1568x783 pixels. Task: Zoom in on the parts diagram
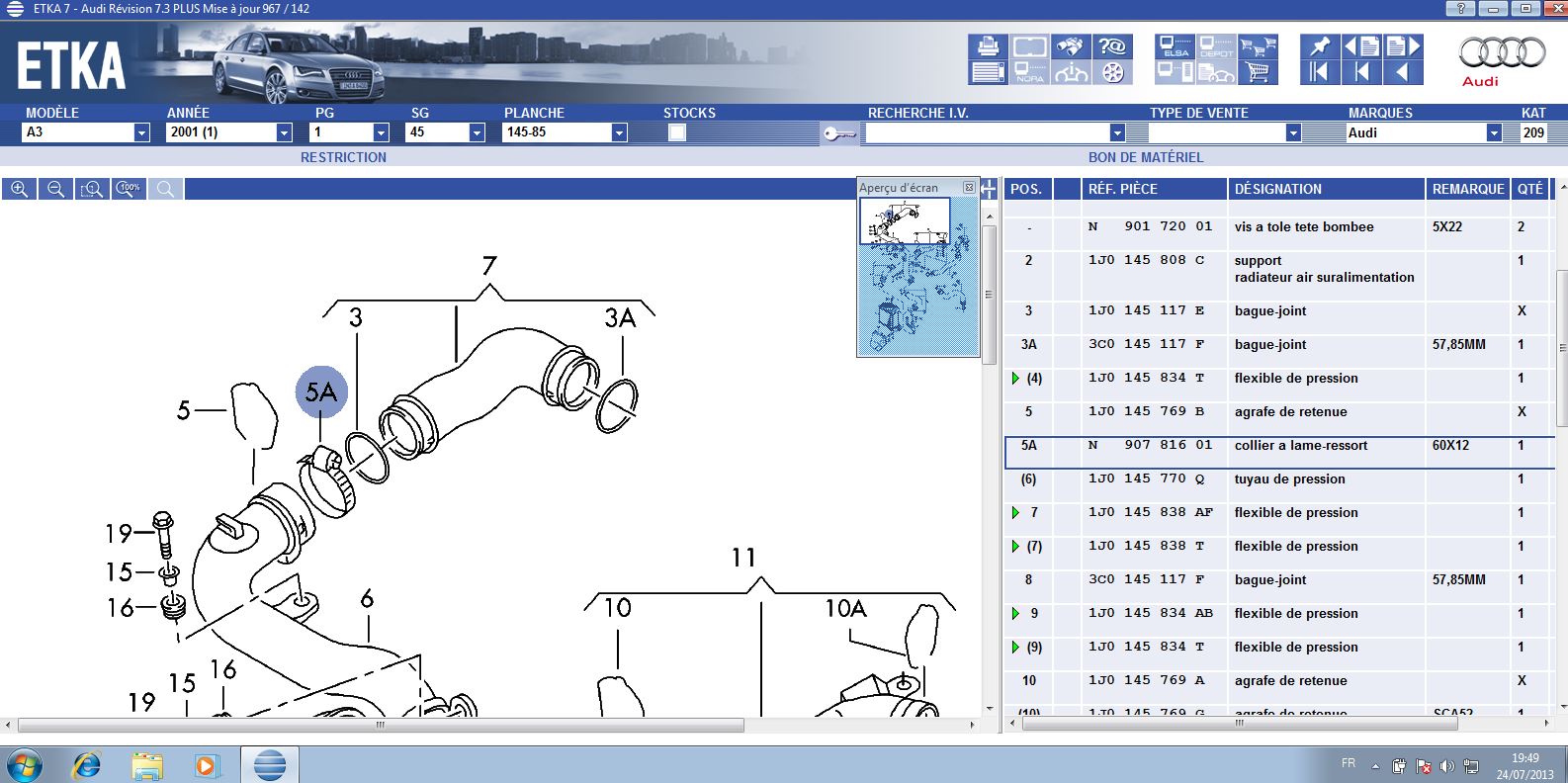click(20, 189)
